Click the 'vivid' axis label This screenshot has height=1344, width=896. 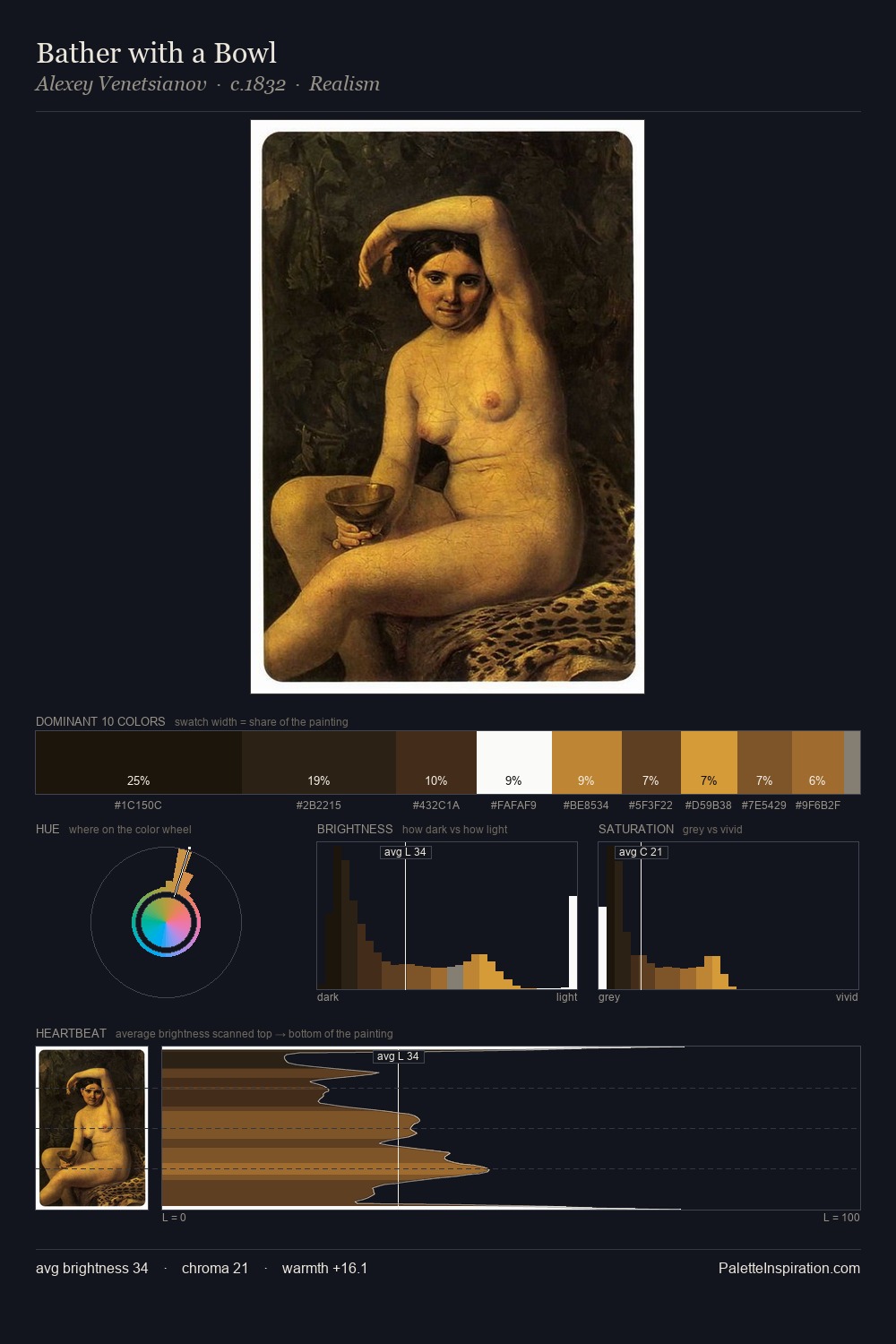pyautogui.click(x=847, y=997)
